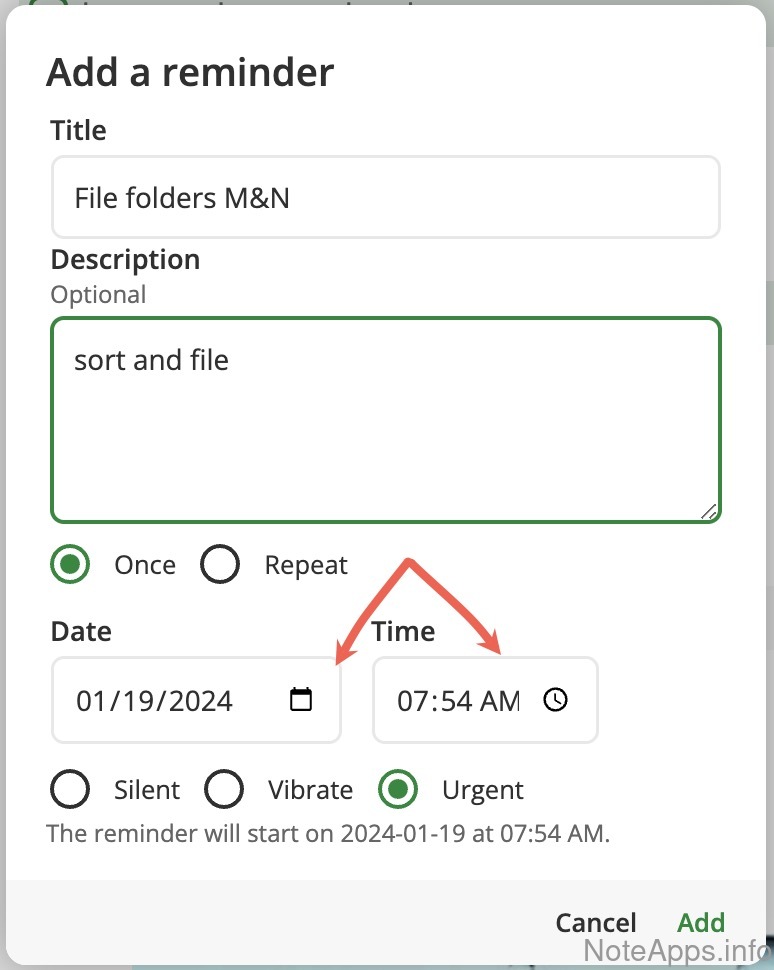This screenshot has width=774, height=970.
Task: Click the year "2024" in the Date field
Action: (200, 701)
